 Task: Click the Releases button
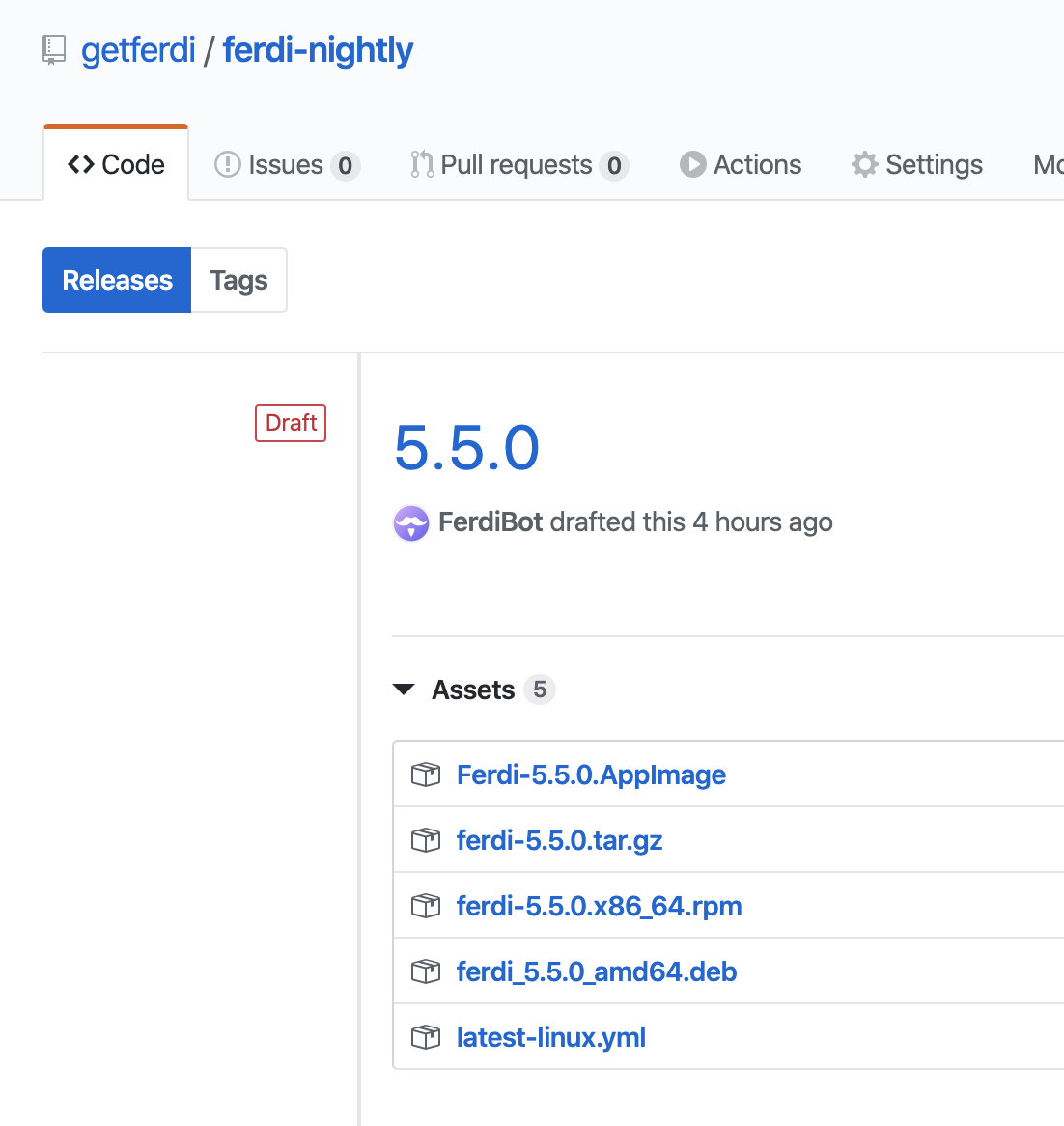(117, 280)
